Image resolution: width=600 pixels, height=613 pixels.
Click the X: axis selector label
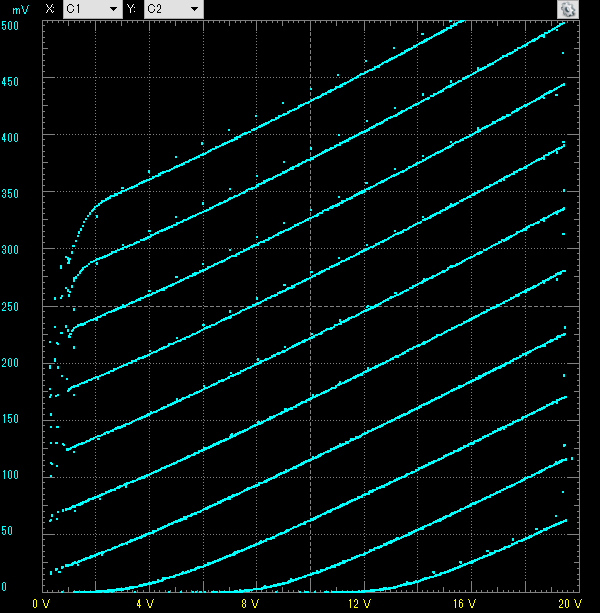click(50, 9)
